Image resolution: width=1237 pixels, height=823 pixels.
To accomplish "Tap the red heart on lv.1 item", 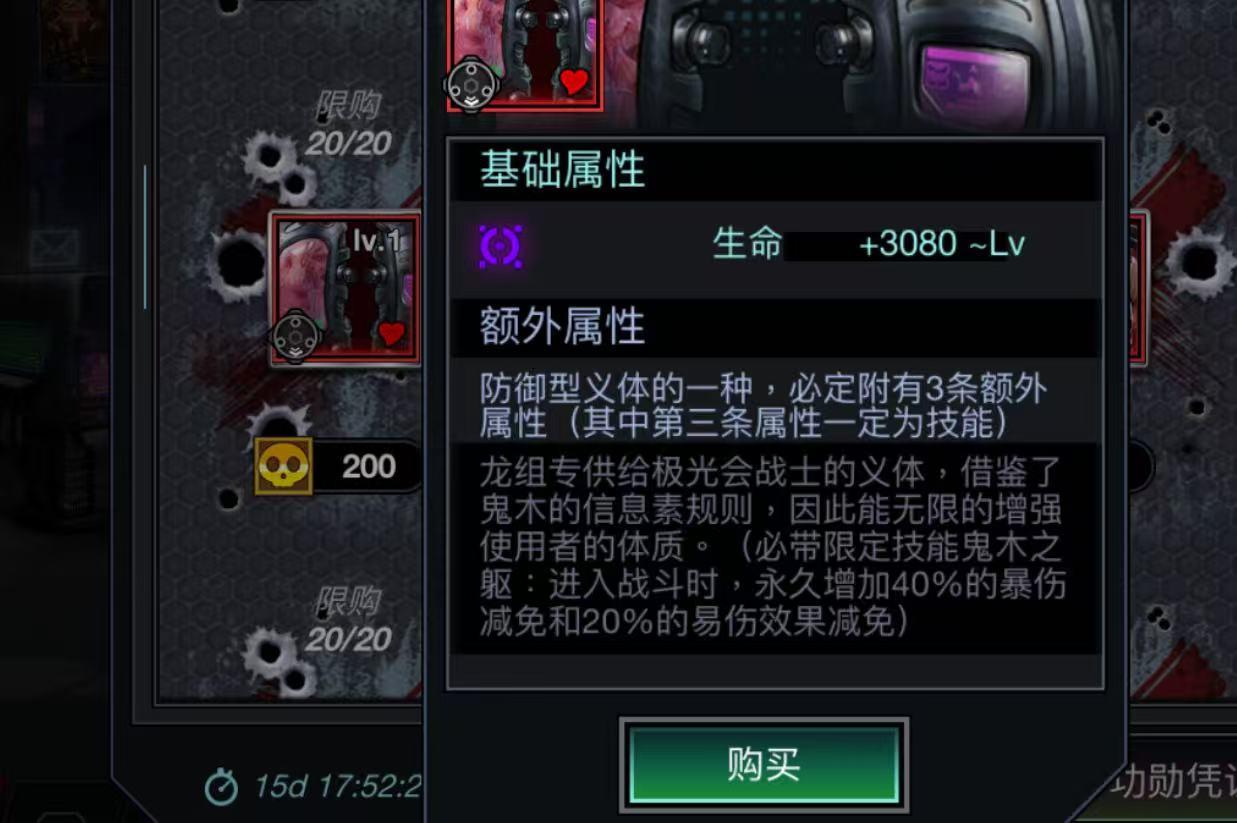I will pyautogui.click(x=392, y=333).
